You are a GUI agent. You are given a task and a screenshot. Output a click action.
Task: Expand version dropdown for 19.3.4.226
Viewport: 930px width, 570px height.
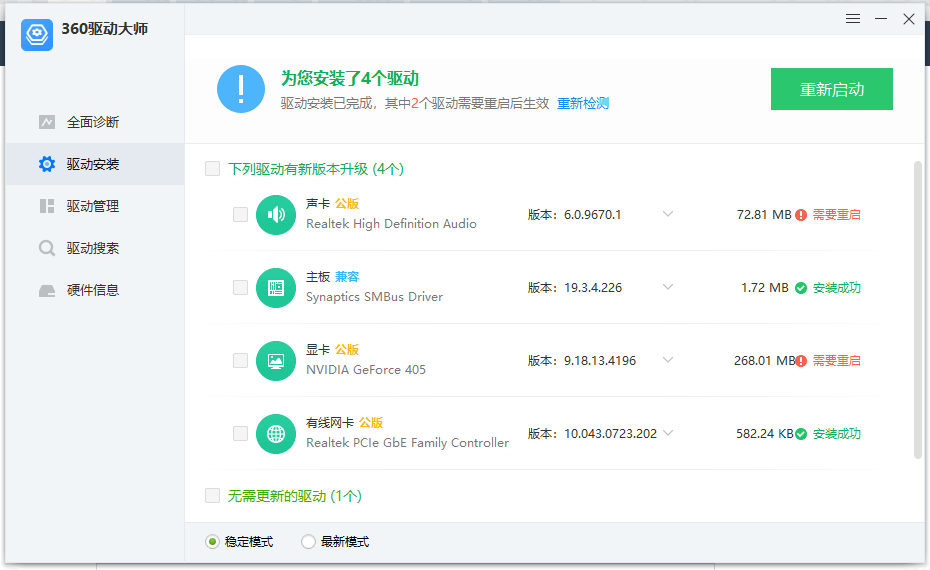coord(668,287)
